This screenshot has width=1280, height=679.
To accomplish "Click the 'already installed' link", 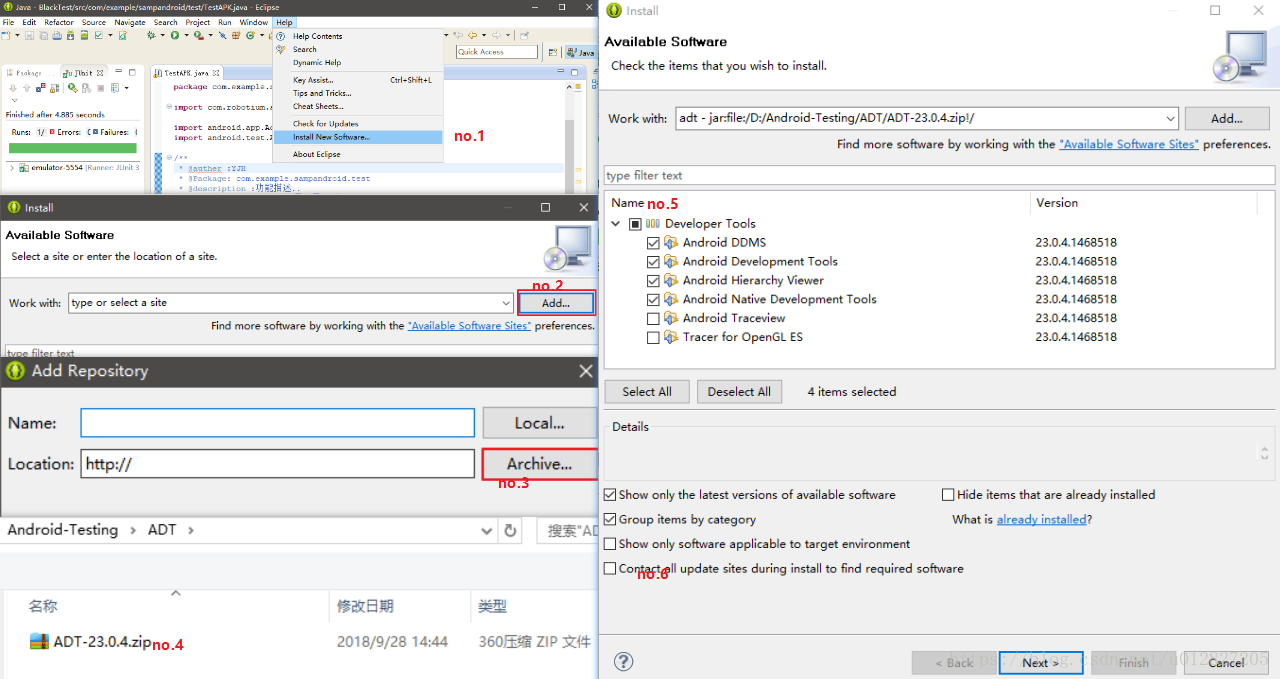I will click(1041, 520).
